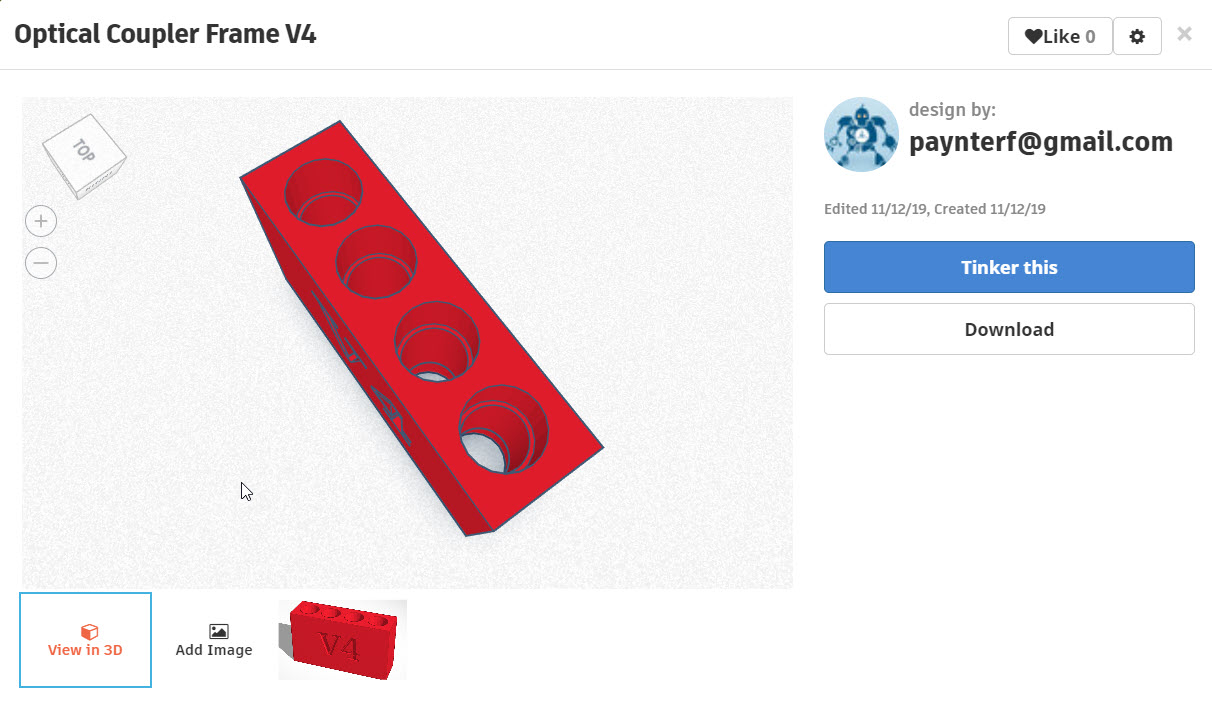Zoom in with the plus icon
The width and height of the screenshot is (1212, 708).
click(41, 221)
